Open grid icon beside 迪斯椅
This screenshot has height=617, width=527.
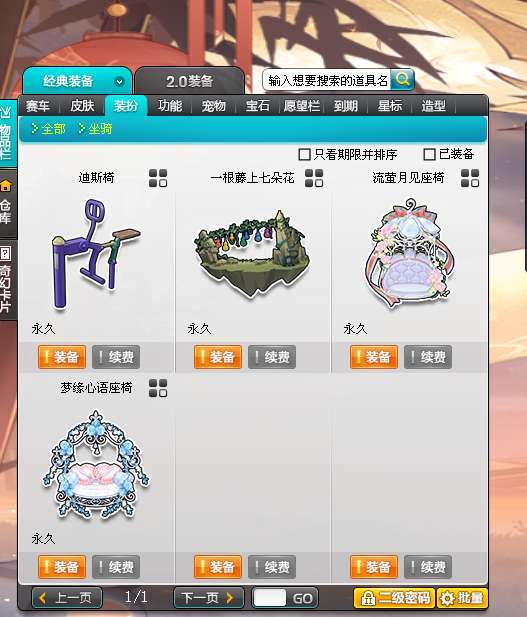point(158,178)
